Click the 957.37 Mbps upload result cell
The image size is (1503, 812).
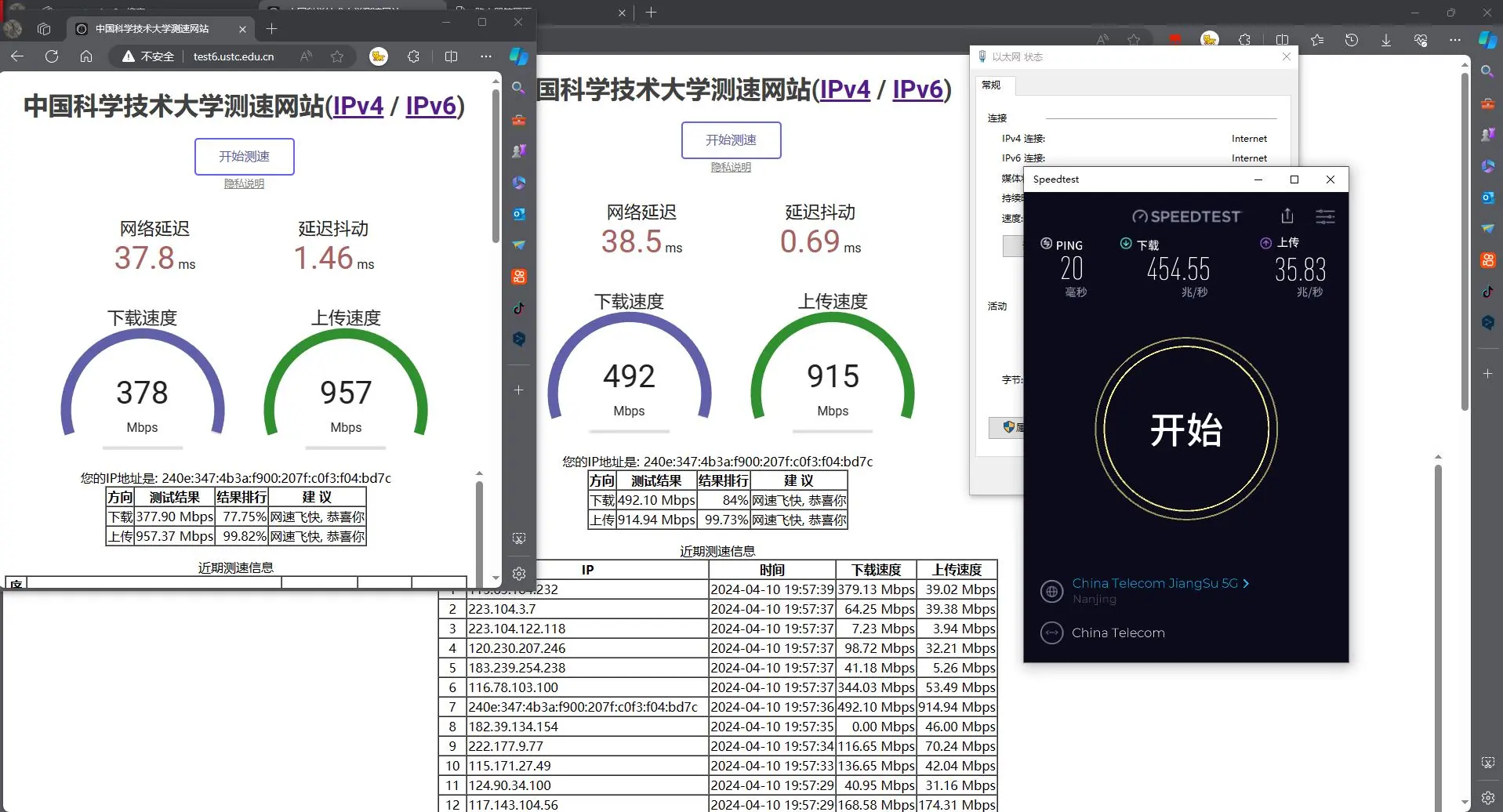point(175,536)
